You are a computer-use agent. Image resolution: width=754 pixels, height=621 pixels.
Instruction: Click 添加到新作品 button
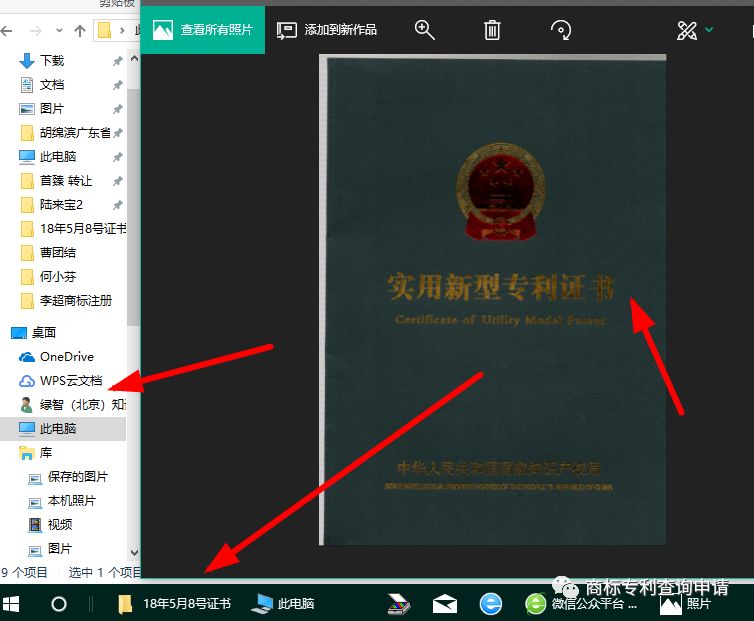point(327,30)
